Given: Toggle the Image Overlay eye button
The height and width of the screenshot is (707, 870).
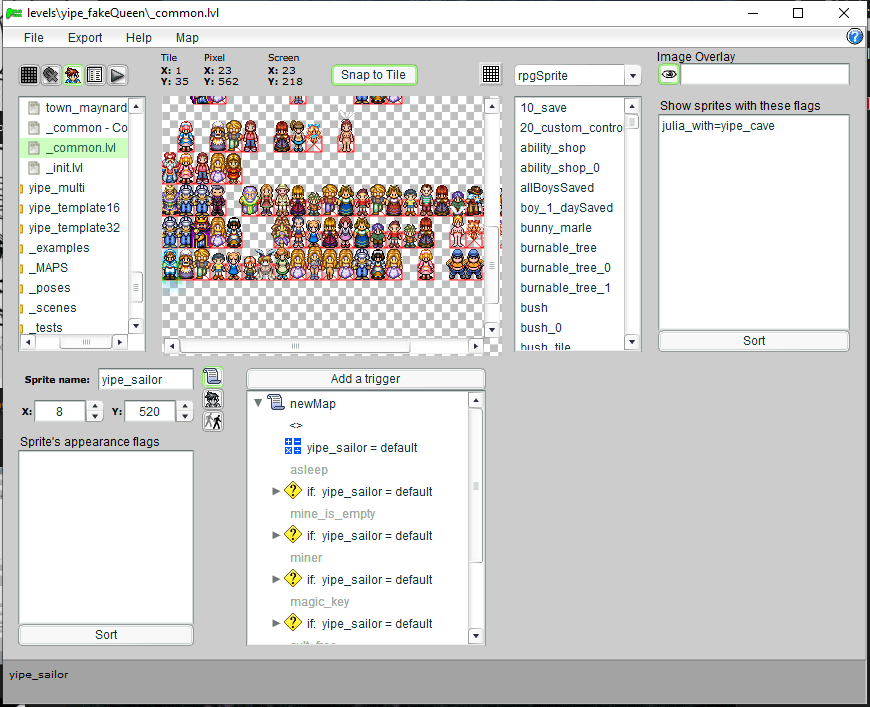Looking at the screenshot, I should point(669,75).
